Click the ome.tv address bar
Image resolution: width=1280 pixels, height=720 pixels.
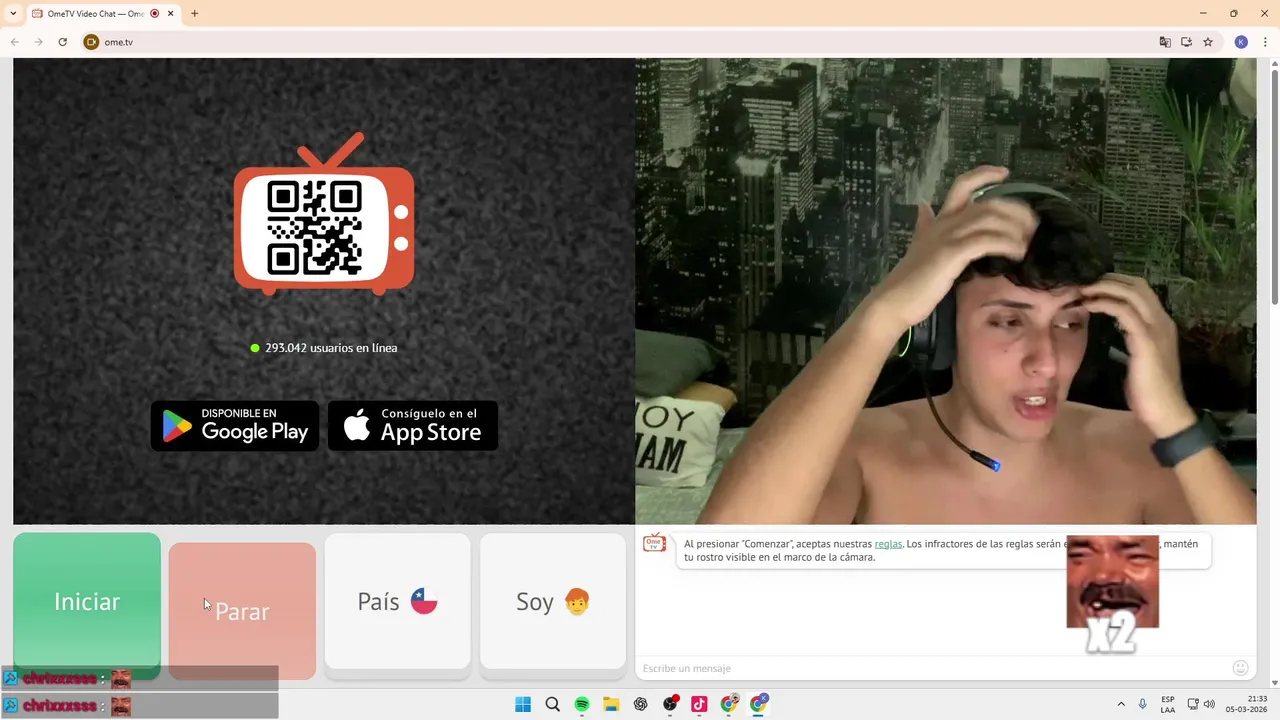[x=620, y=42]
